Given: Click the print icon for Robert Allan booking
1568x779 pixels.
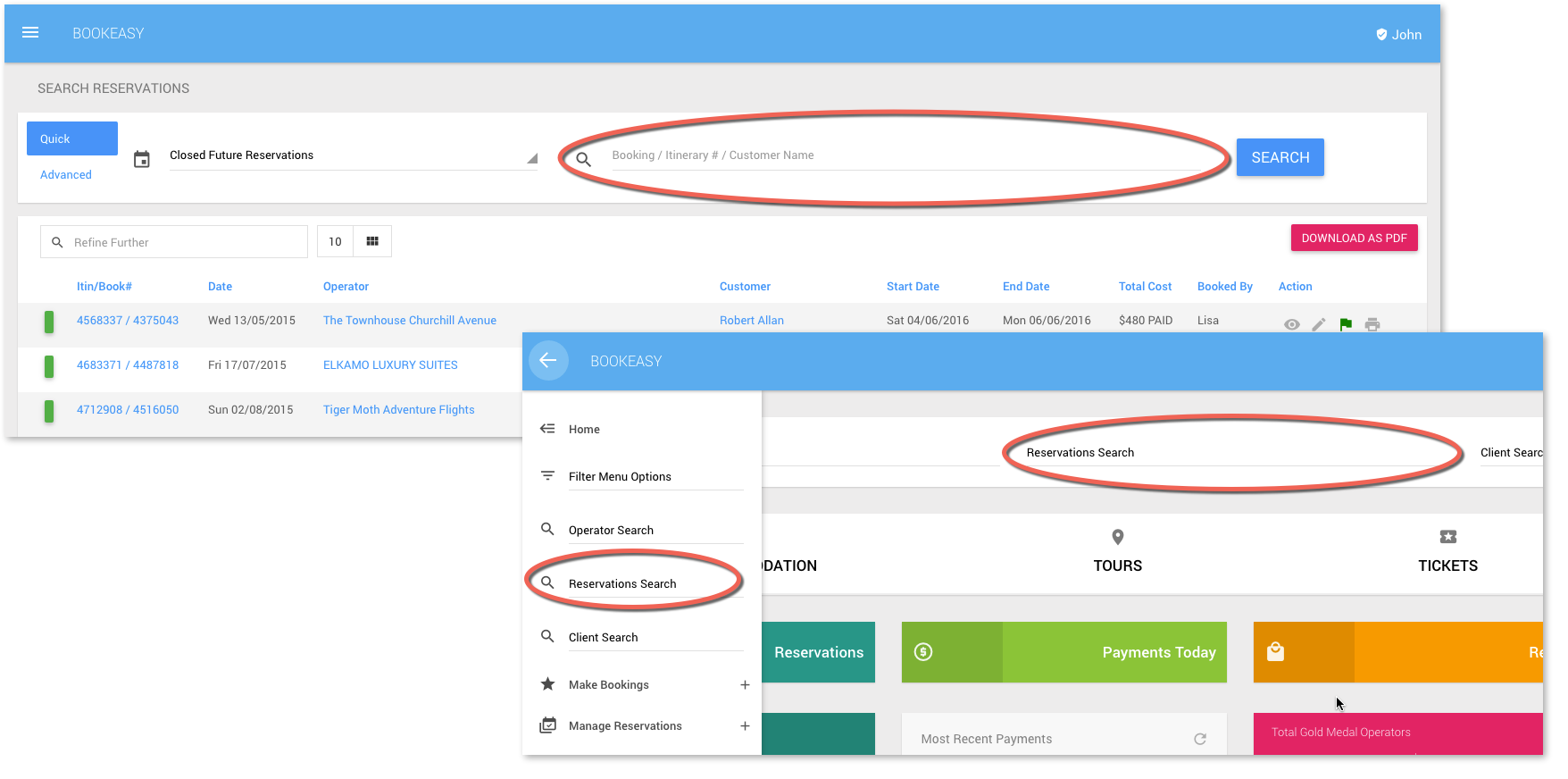Looking at the screenshot, I should click(1372, 324).
